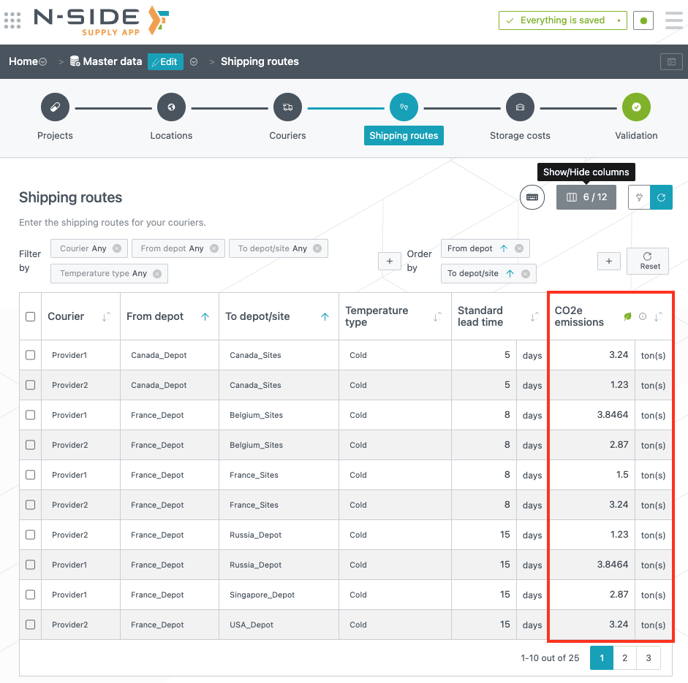The width and height of the screenshot is (688, 683).
Task: Check the first Provider1 Canada_Depot row
Action: (30, 355)
